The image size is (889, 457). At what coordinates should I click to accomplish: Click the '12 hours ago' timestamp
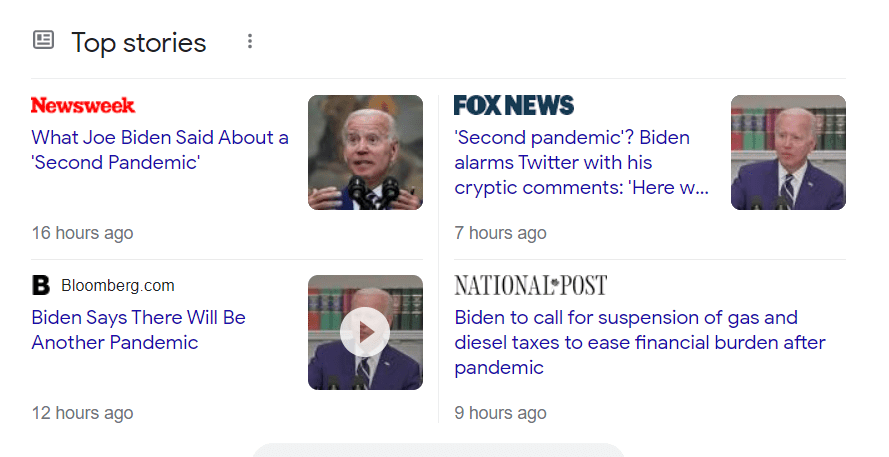(x=82, y=413)
